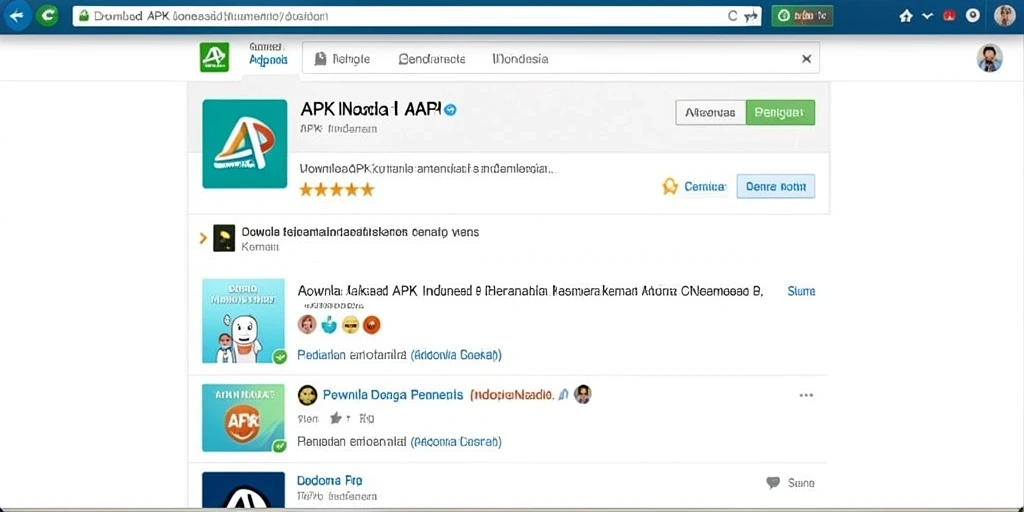Click the large teal AP app icon
Viewport: 1024px width, 512px height.
coord(245,144)
